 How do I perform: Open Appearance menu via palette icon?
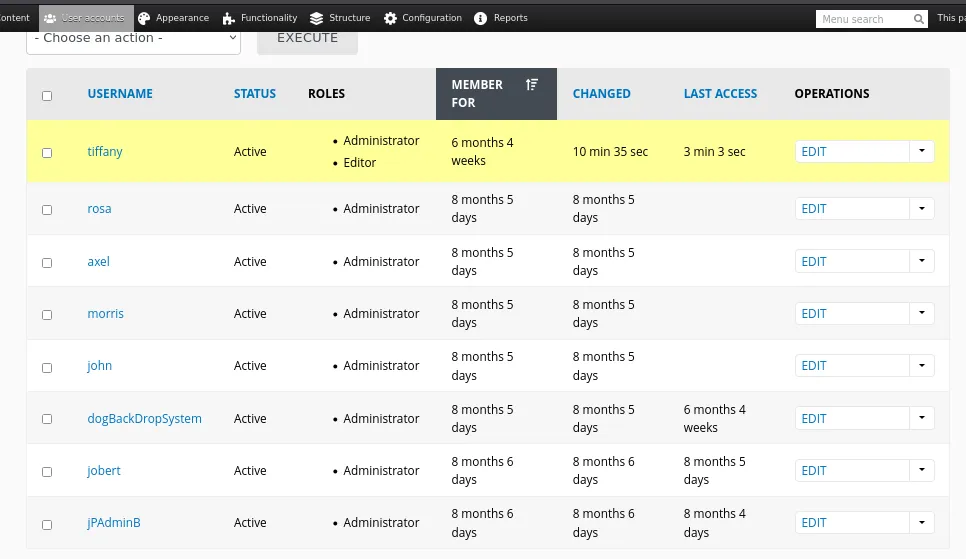[x=144, y=18]
